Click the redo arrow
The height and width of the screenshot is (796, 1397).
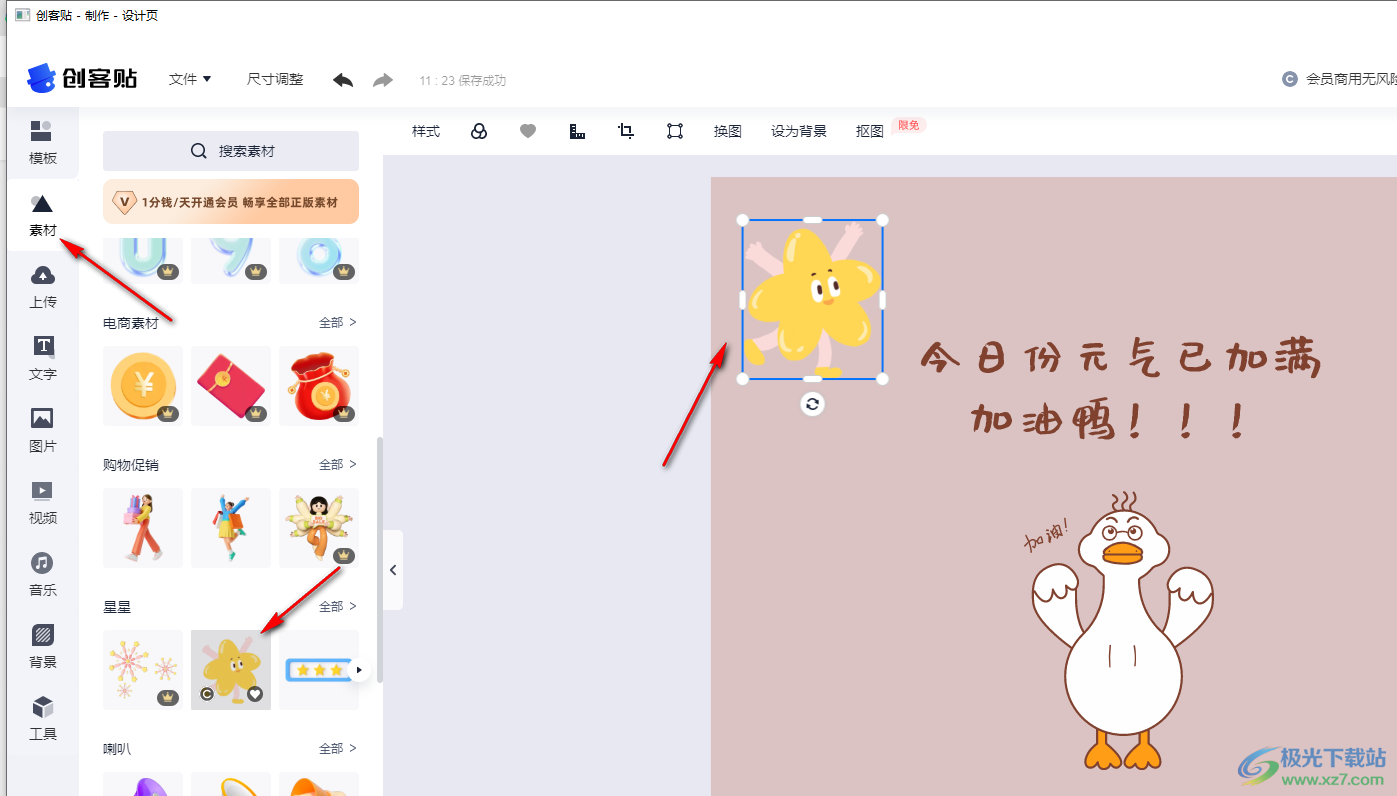[383, 80]
